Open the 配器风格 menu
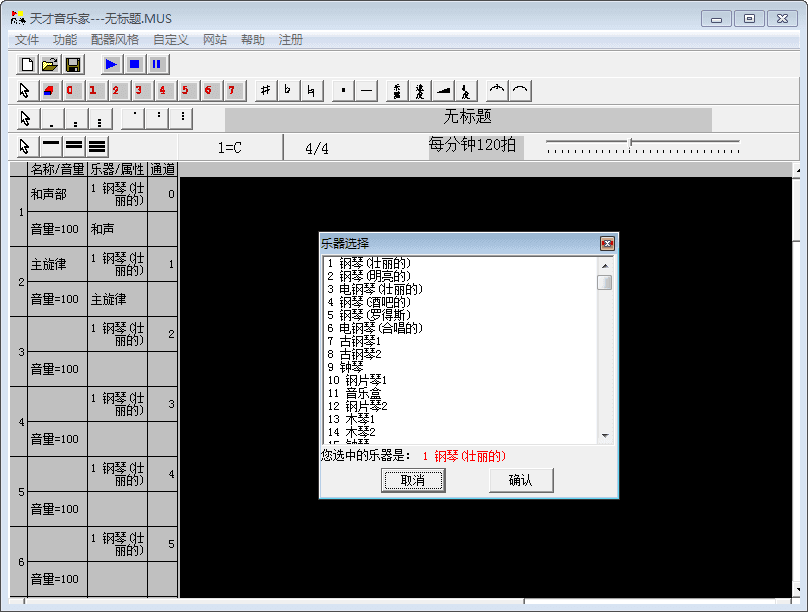808x612 pixels. [115, 40]
